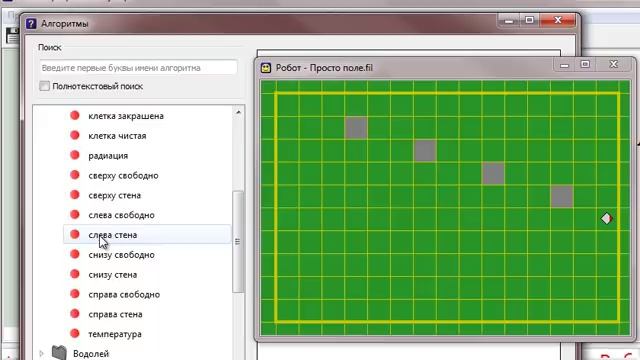Select радиация in the list
The width and height of the screenshot is (640, 360).
coord(108,156)
